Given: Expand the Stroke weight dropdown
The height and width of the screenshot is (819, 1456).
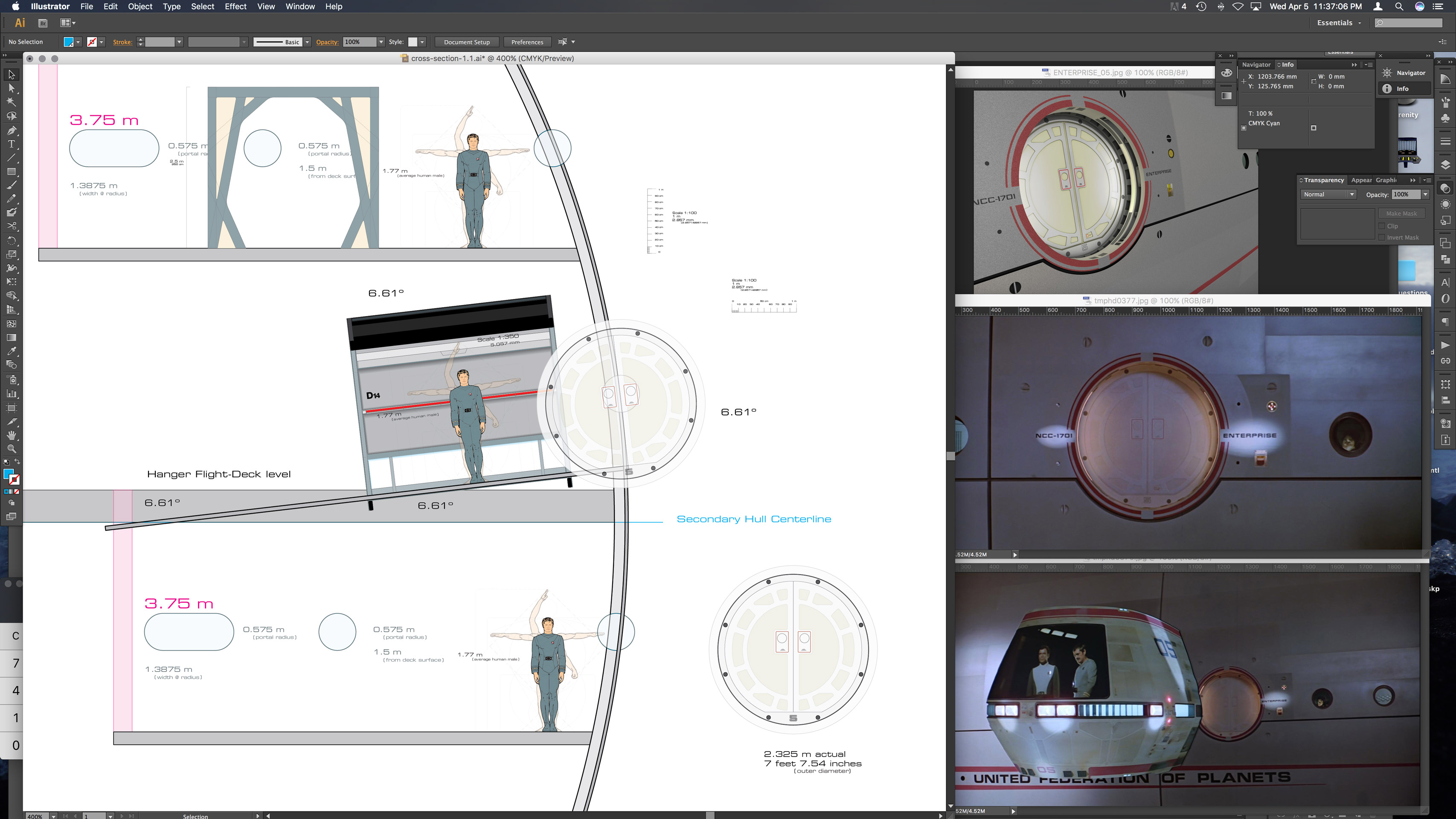Looking at the screenshot, I should click(179, 41).
